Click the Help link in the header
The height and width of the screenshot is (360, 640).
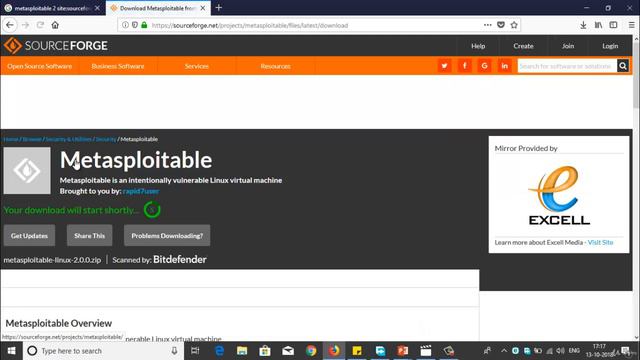coord(478,46)
